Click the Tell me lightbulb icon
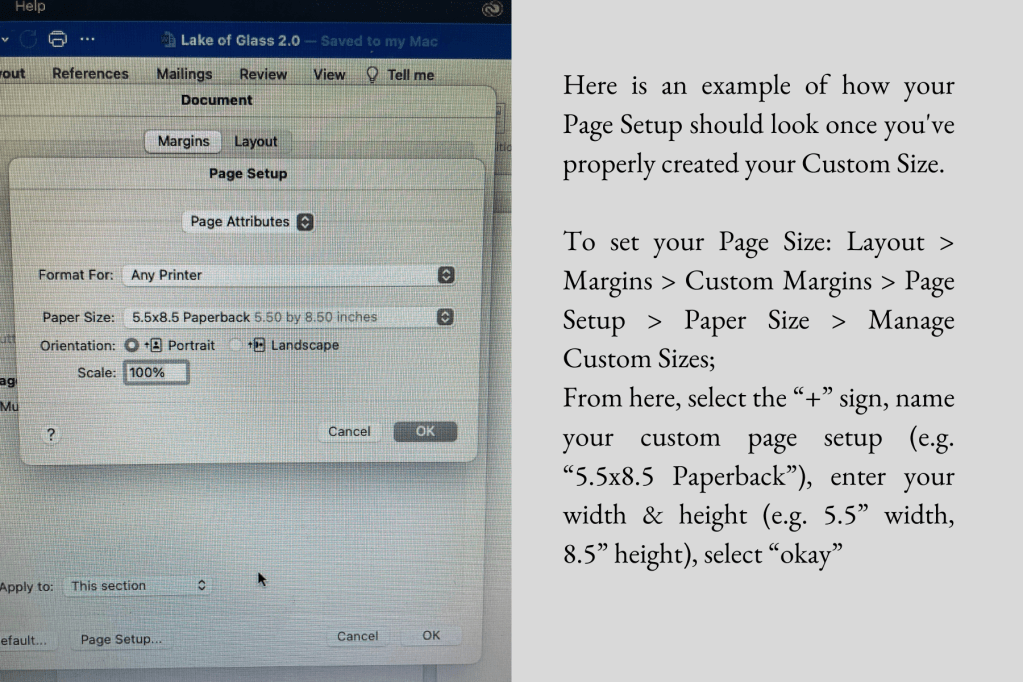 (372, 74)
